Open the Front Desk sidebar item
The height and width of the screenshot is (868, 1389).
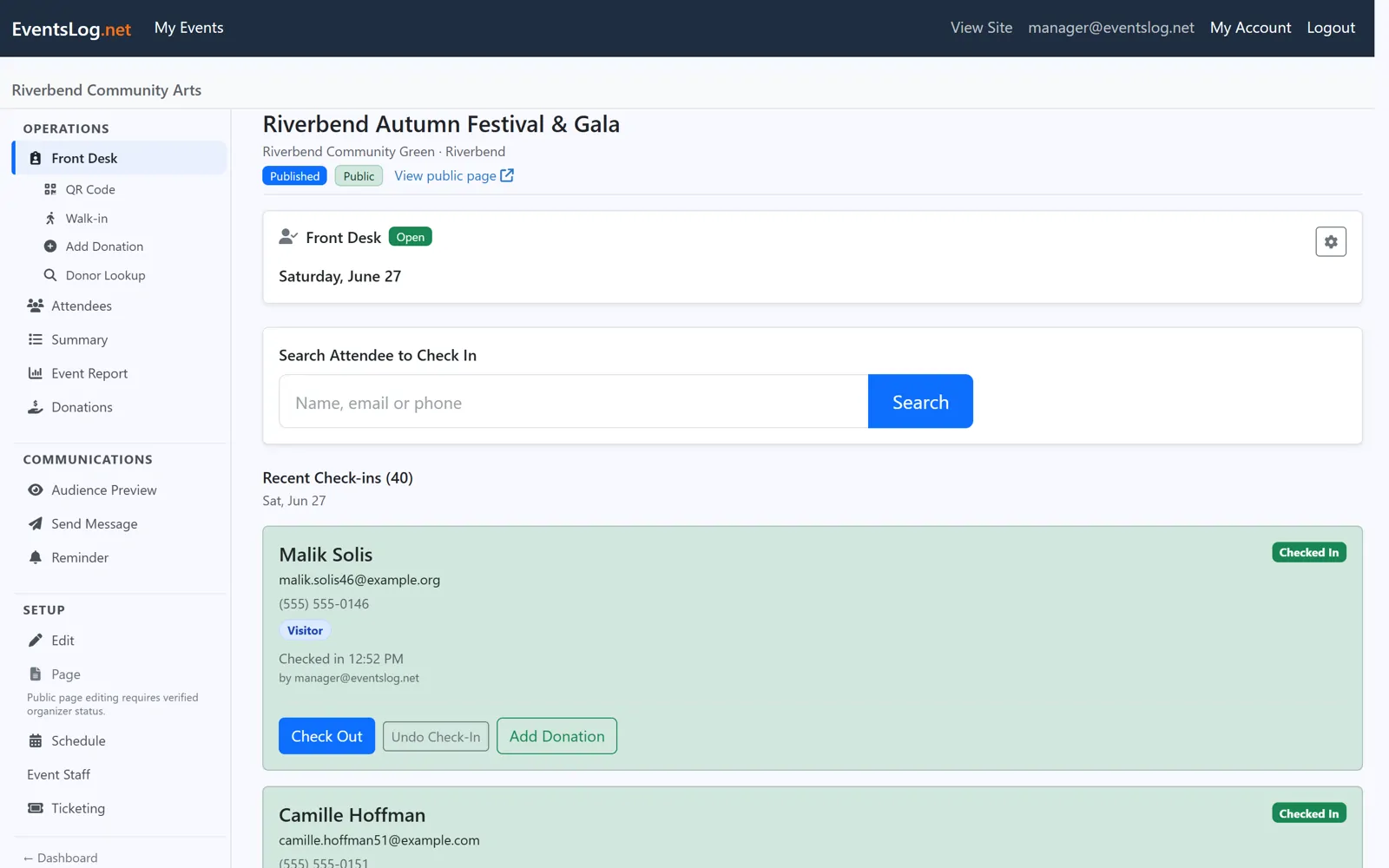[x=120, y=158]
